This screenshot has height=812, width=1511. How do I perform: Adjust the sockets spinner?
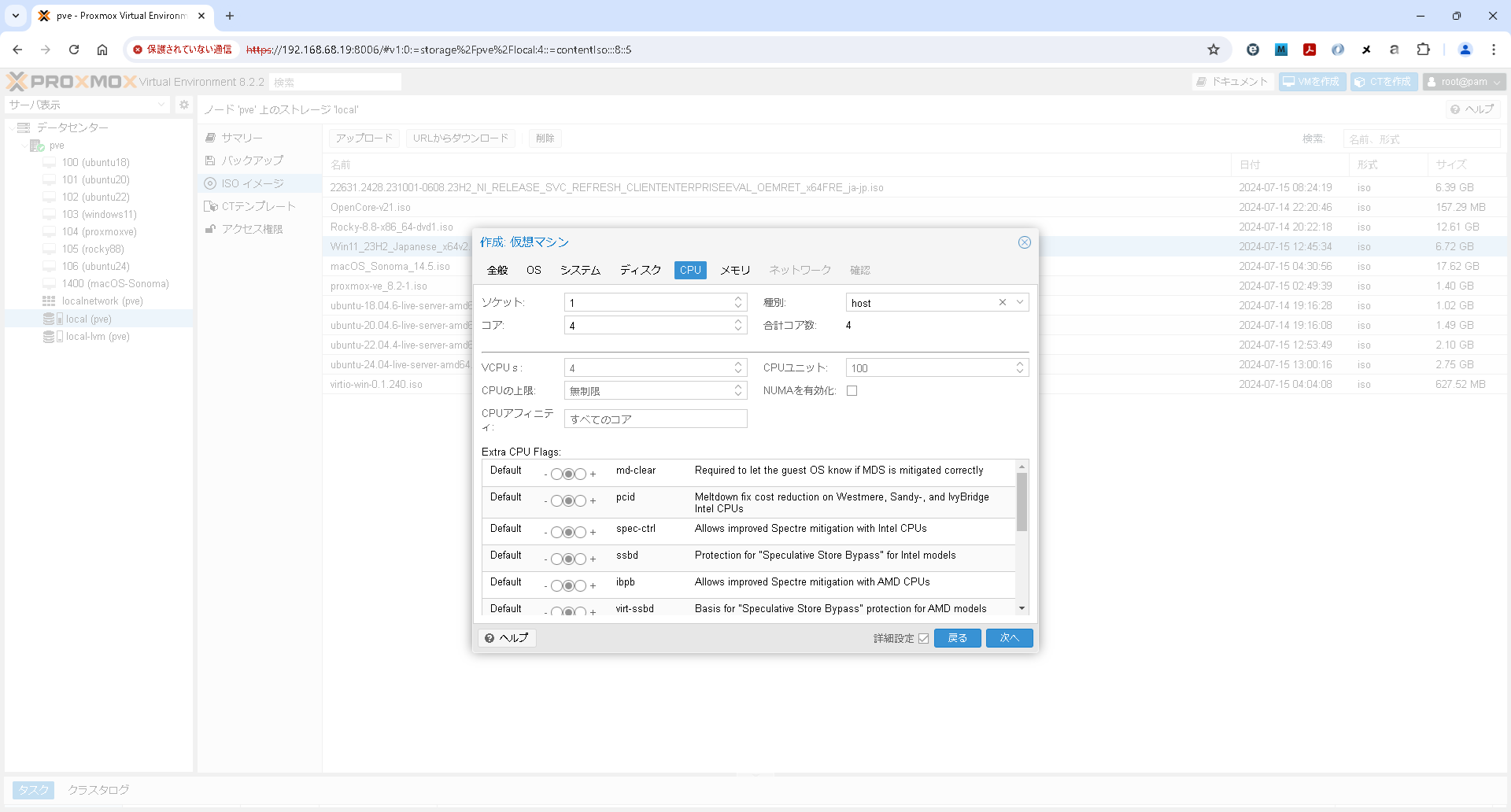(x=738, y=302)
